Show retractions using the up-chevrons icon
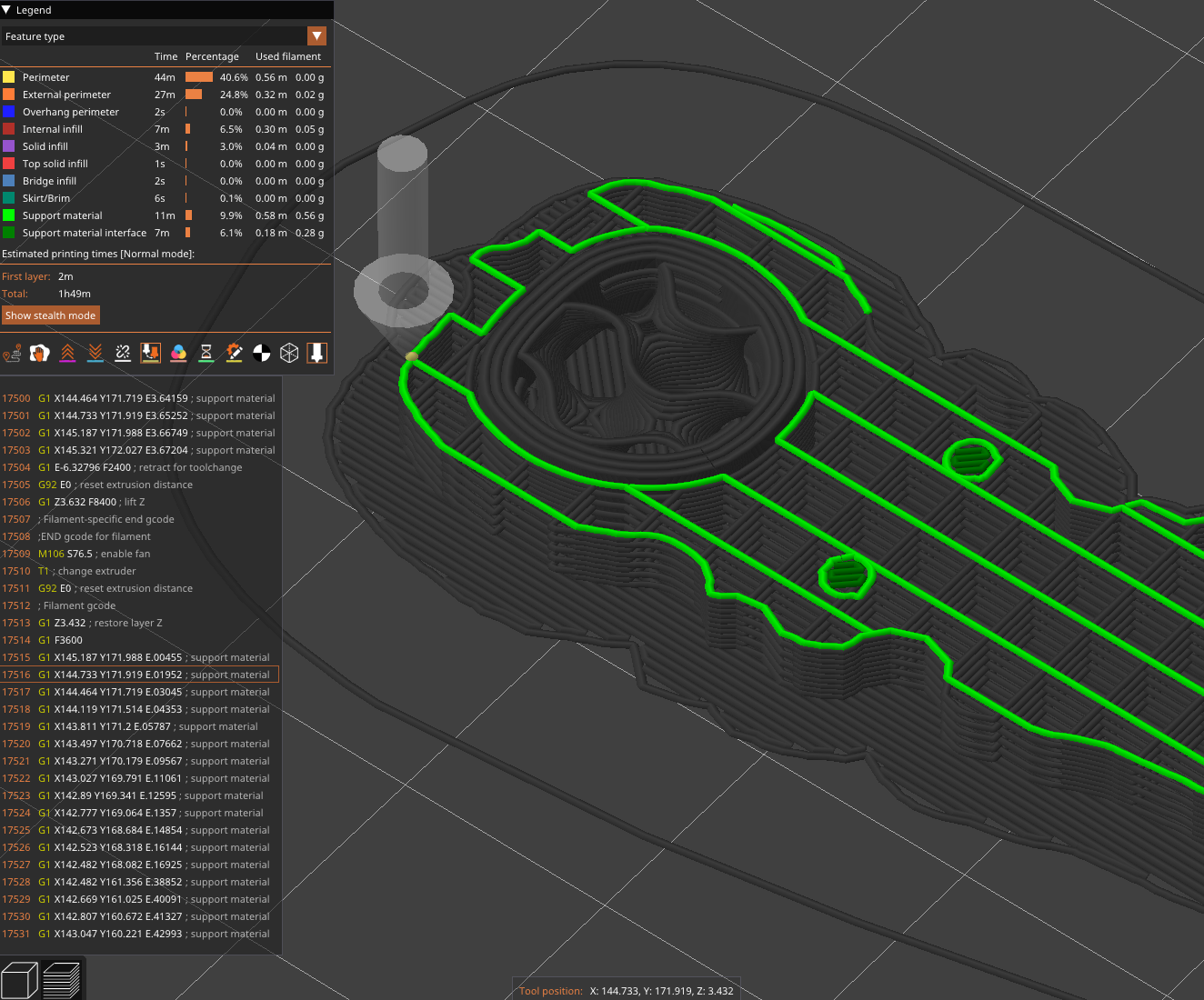 pyautogui.click(x=67, y=353)
